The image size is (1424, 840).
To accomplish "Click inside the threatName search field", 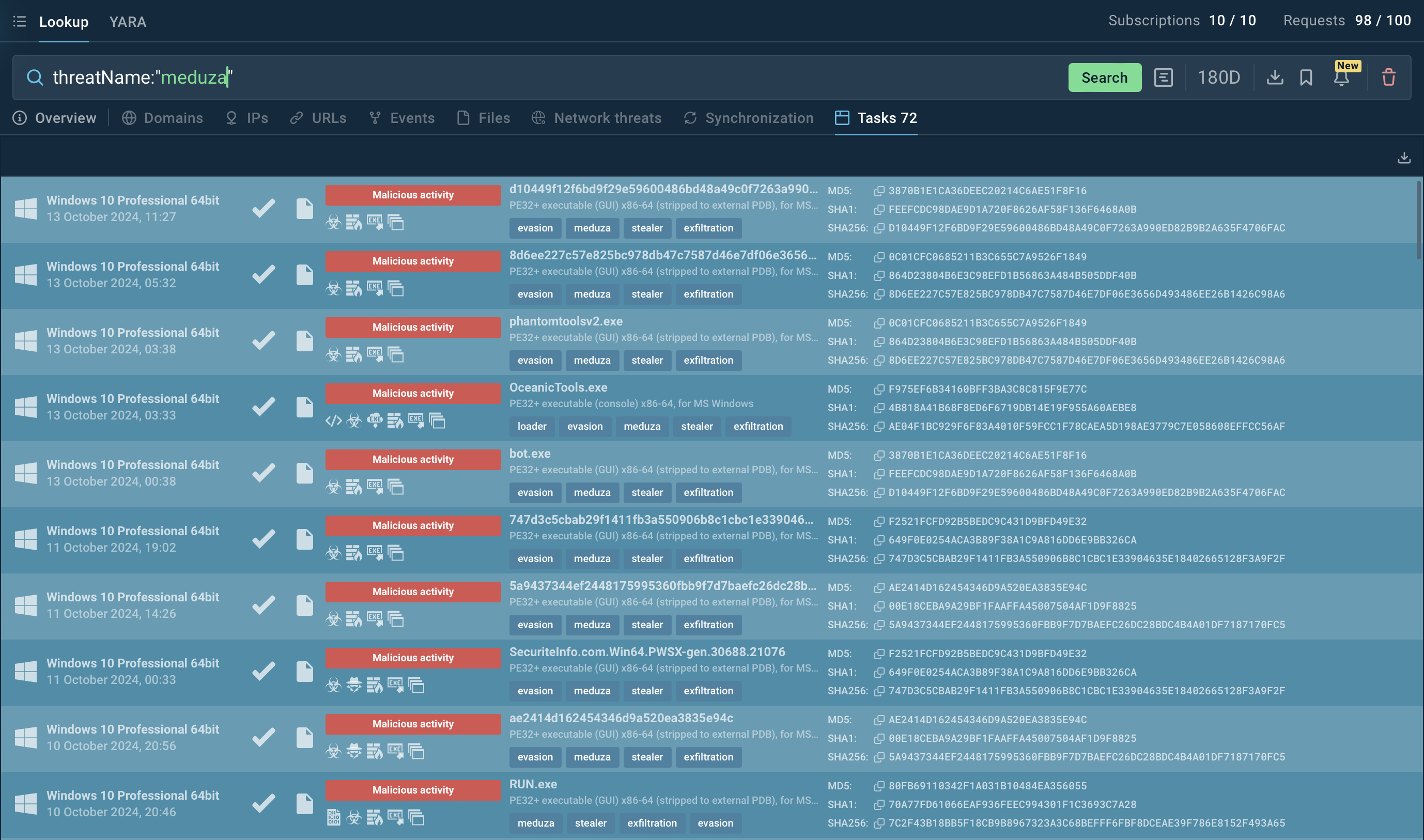I will point(509,77).
